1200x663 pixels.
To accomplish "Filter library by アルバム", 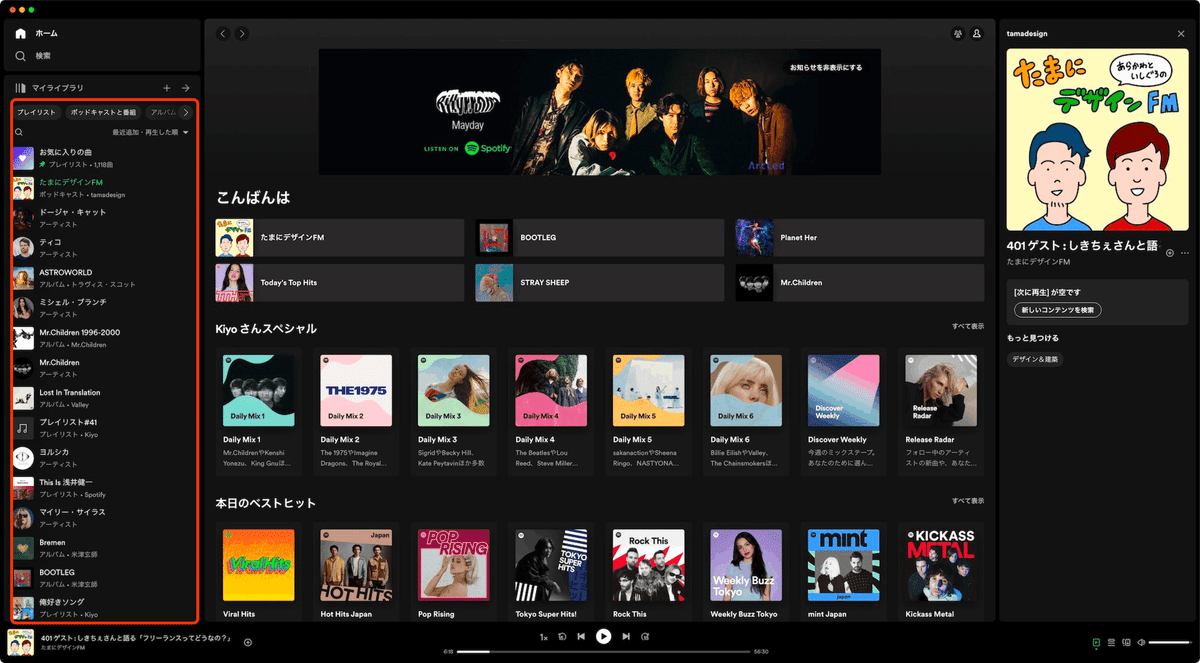I will point(161,112).
